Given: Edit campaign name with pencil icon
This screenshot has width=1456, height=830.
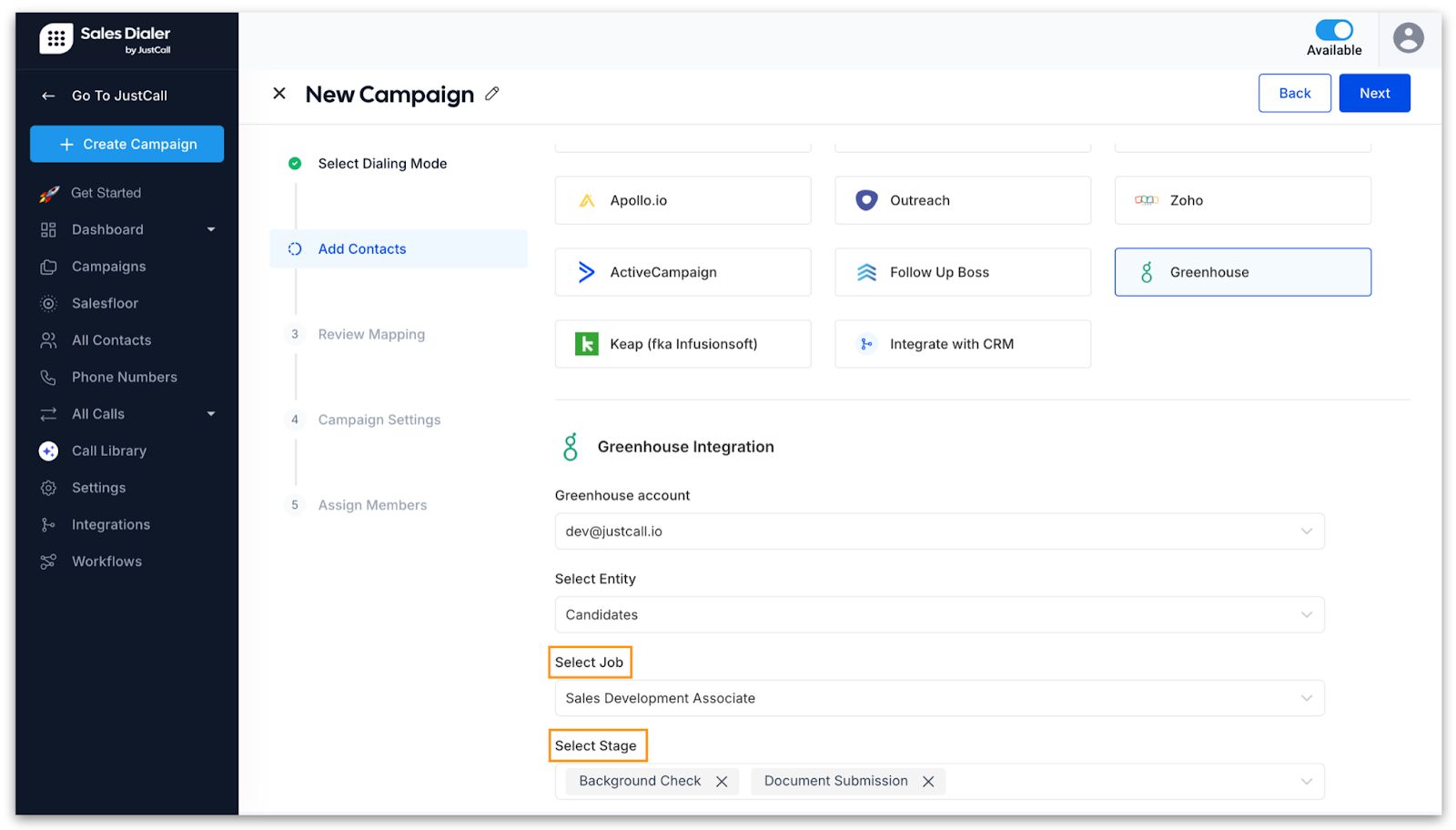Looking at the screenshot, I should (492, 93).
